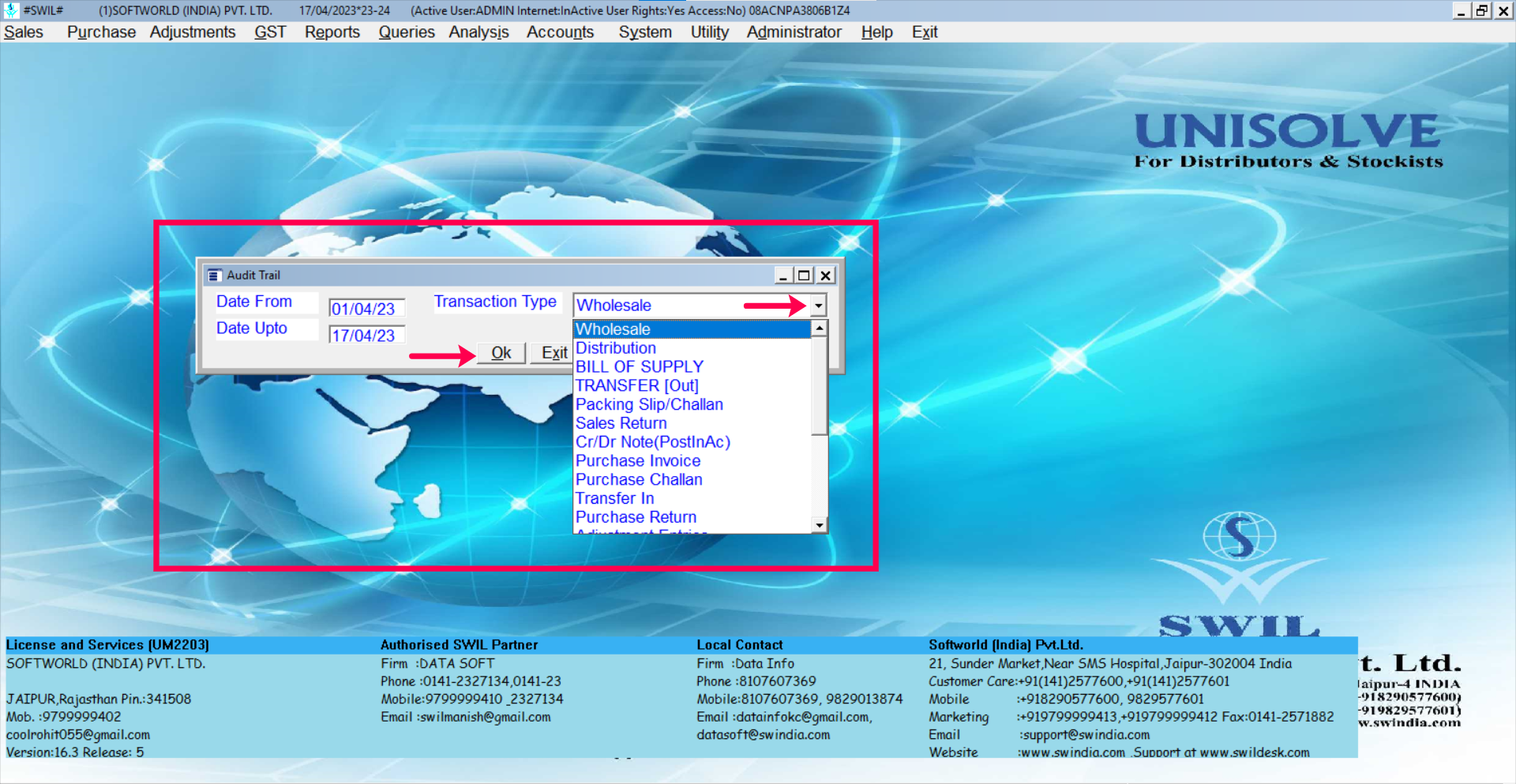Viewport: 1516px width, 784px height.
Task: Close the main SWIL application window
Action: [1503, 10]
